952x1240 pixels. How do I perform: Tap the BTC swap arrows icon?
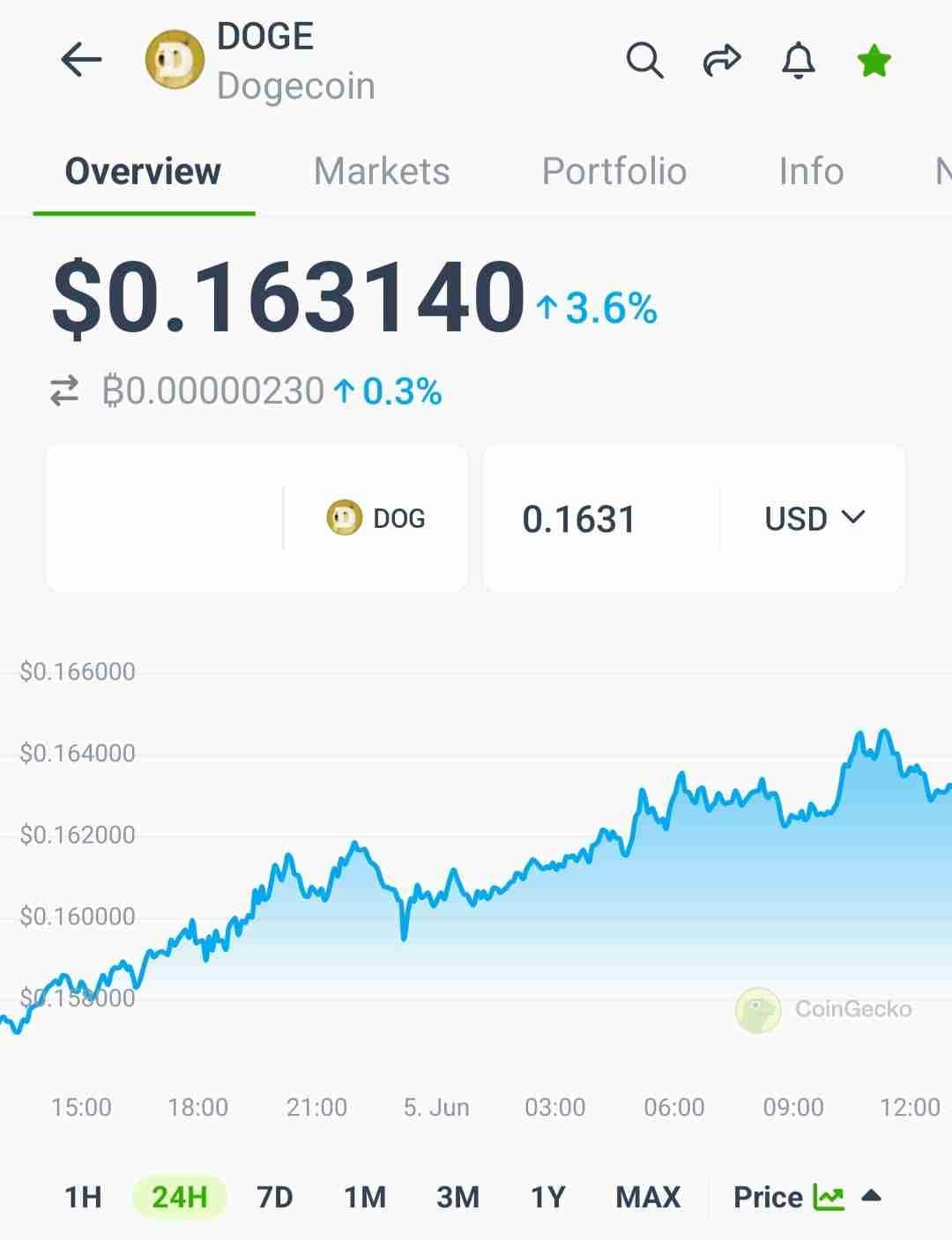64,390
